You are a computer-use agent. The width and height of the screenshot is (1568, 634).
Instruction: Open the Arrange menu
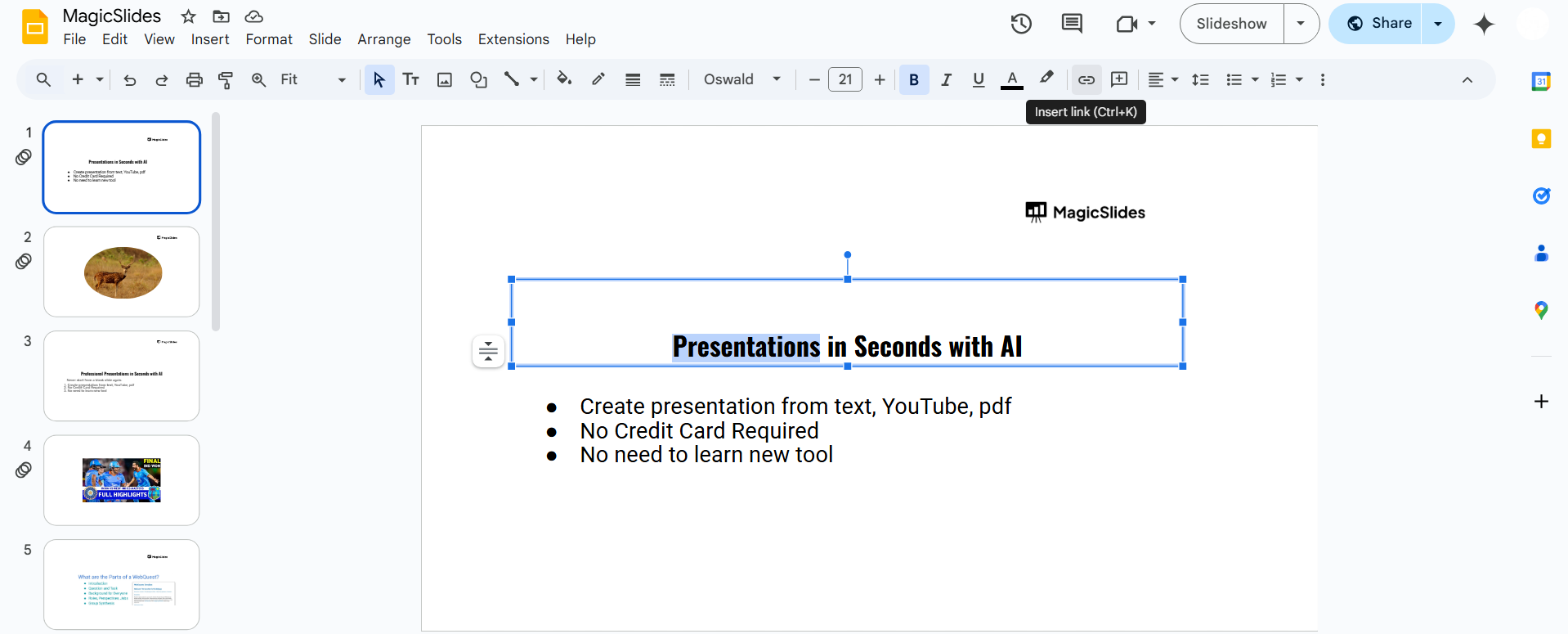pos(383,39)
